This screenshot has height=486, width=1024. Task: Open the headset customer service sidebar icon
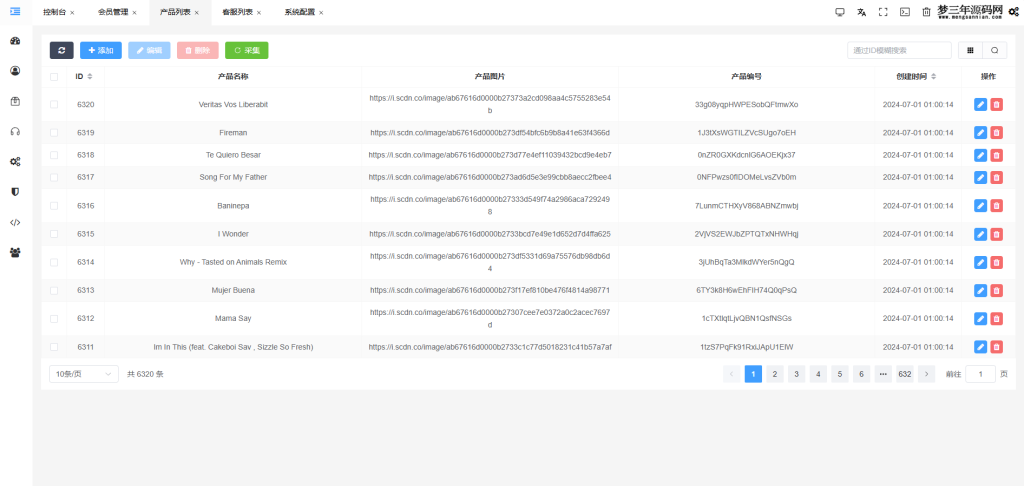point(15,131)
